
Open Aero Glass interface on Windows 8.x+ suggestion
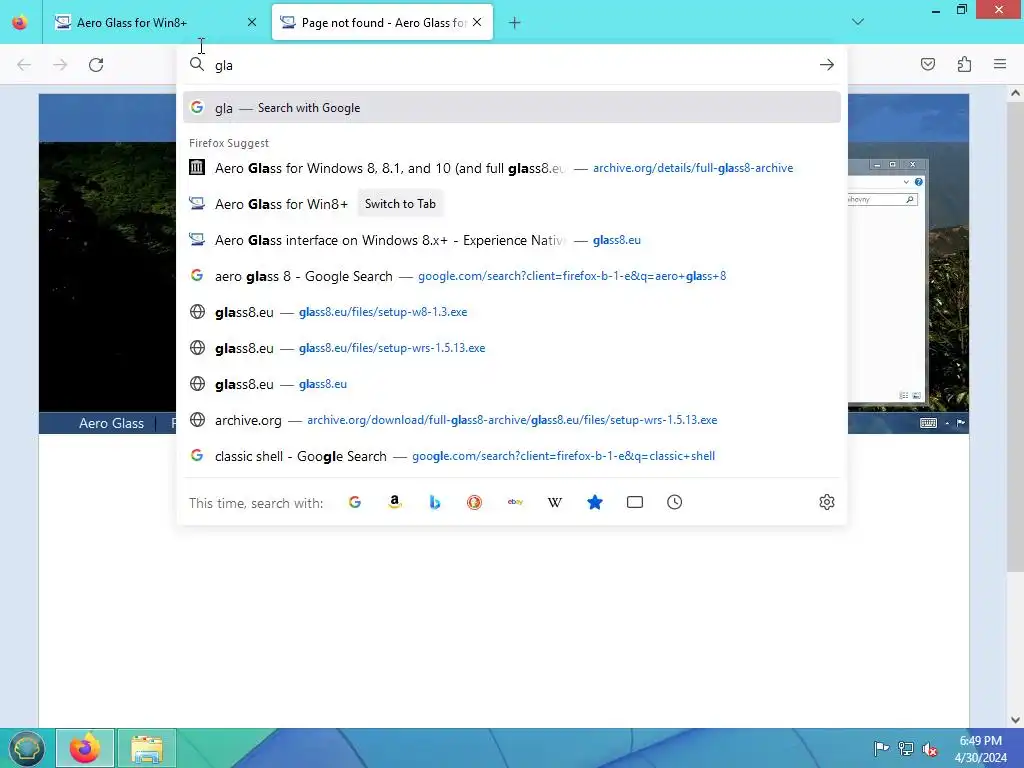[x=512, y=240]
